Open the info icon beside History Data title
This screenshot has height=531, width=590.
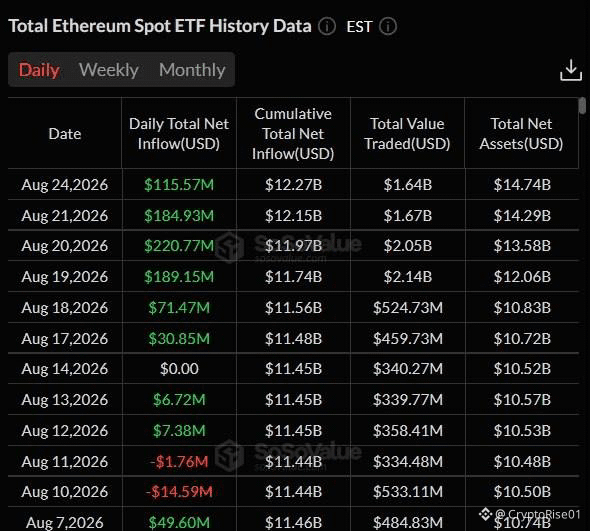coord(327,27)
